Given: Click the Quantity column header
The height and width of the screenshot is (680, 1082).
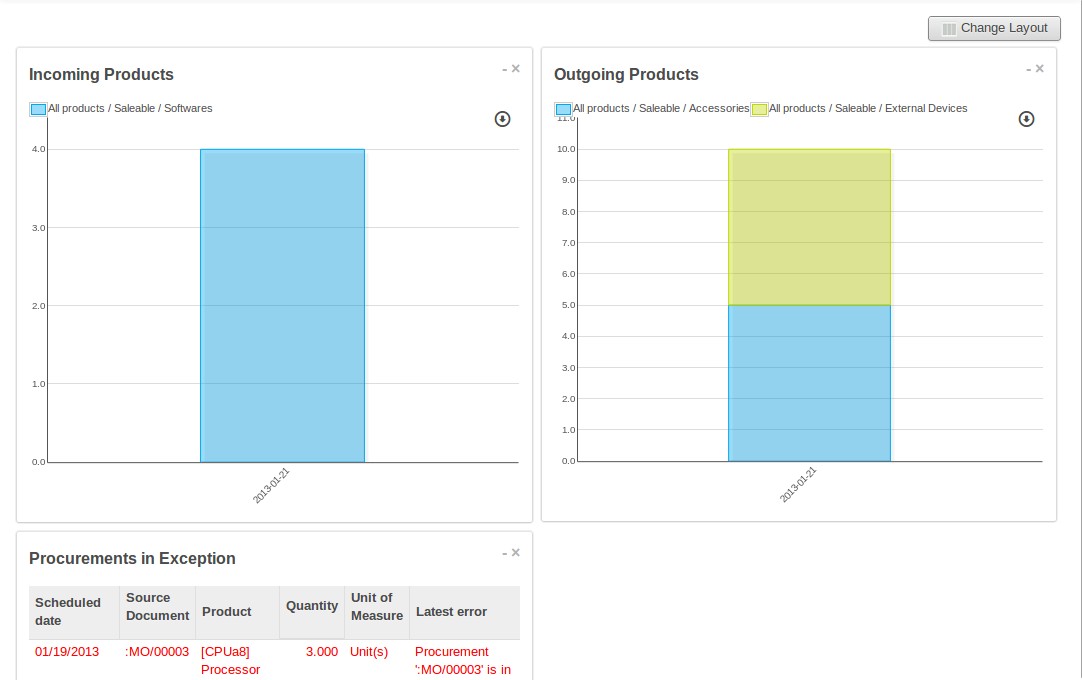Looking at the screenshot, I should pos(312,606).
